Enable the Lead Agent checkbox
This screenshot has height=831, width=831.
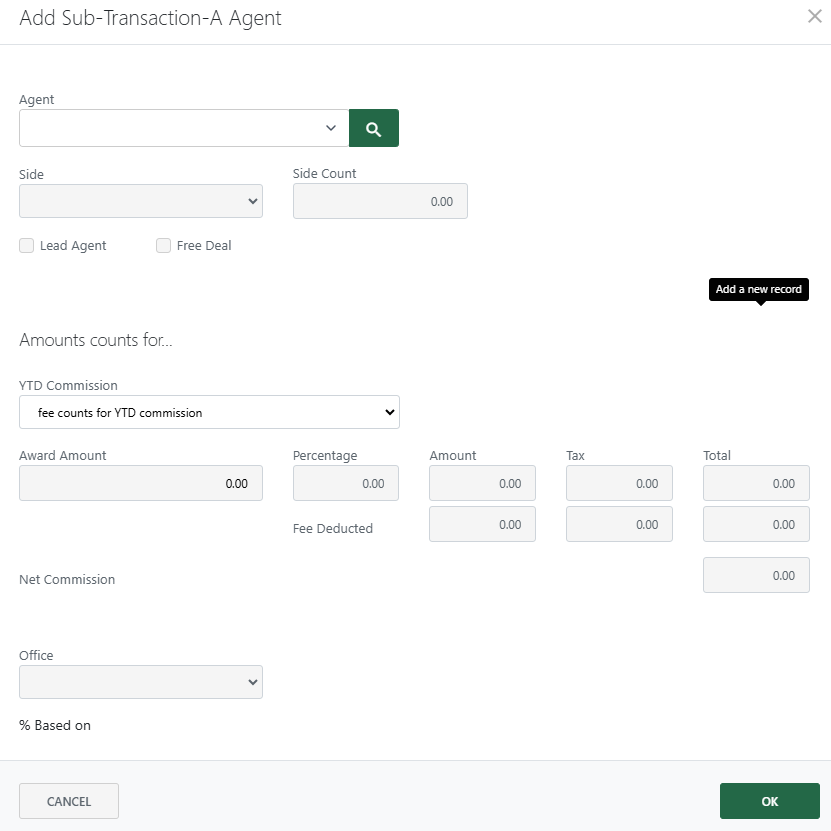click(26, 245)
